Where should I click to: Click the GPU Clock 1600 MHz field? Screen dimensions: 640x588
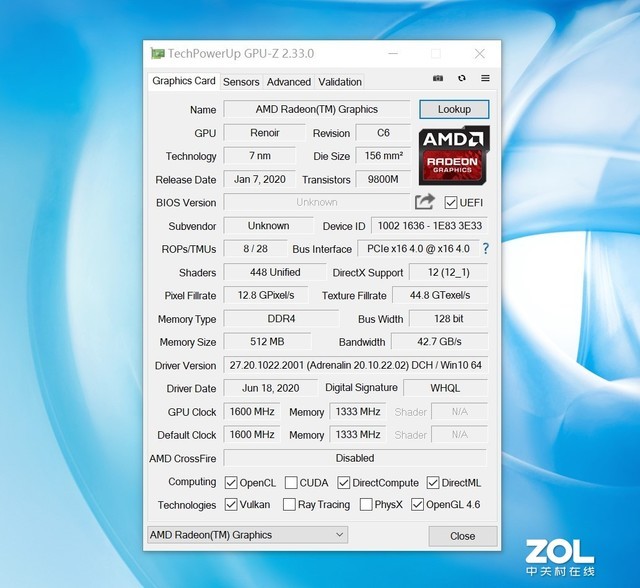point(252,411)
